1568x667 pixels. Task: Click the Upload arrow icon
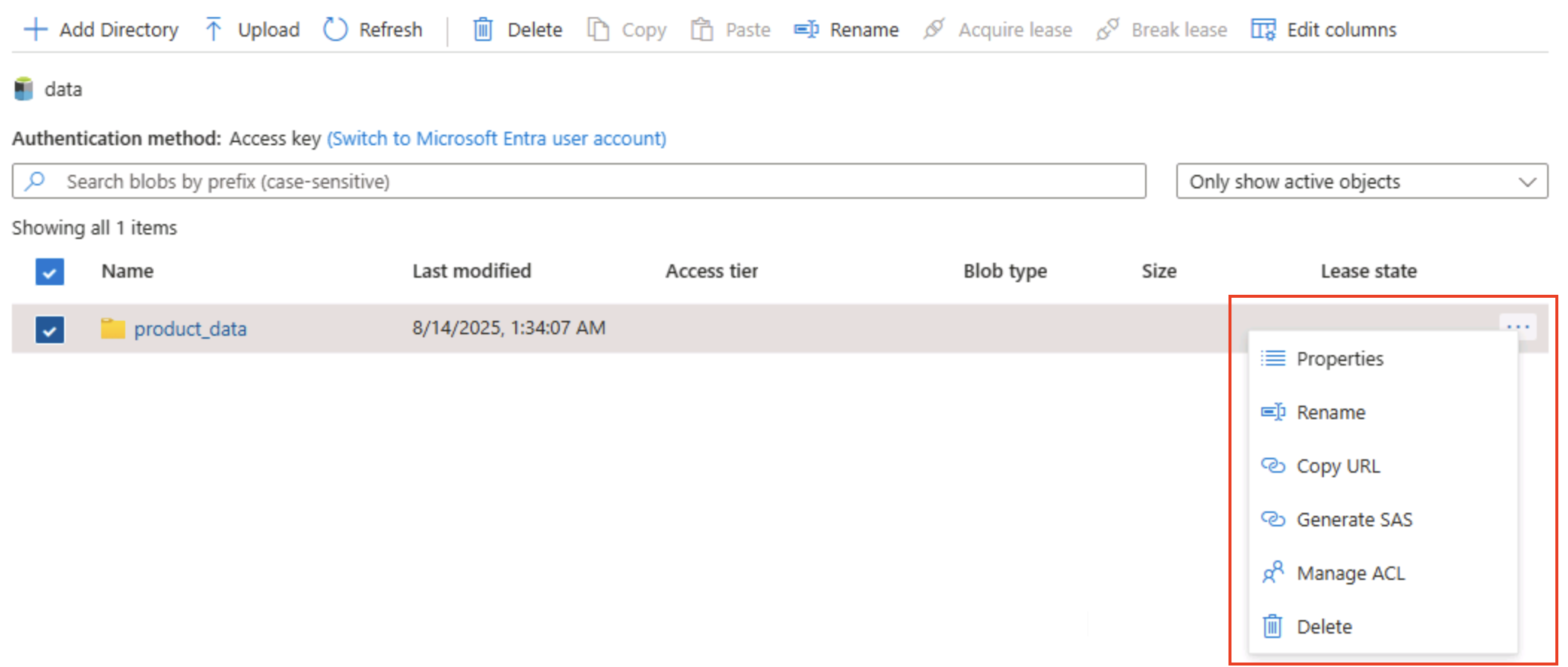pos(214,30)
